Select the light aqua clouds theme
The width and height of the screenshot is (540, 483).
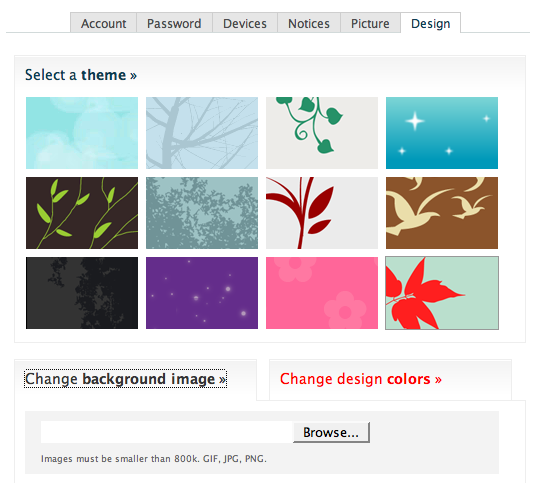coord(82,133)
